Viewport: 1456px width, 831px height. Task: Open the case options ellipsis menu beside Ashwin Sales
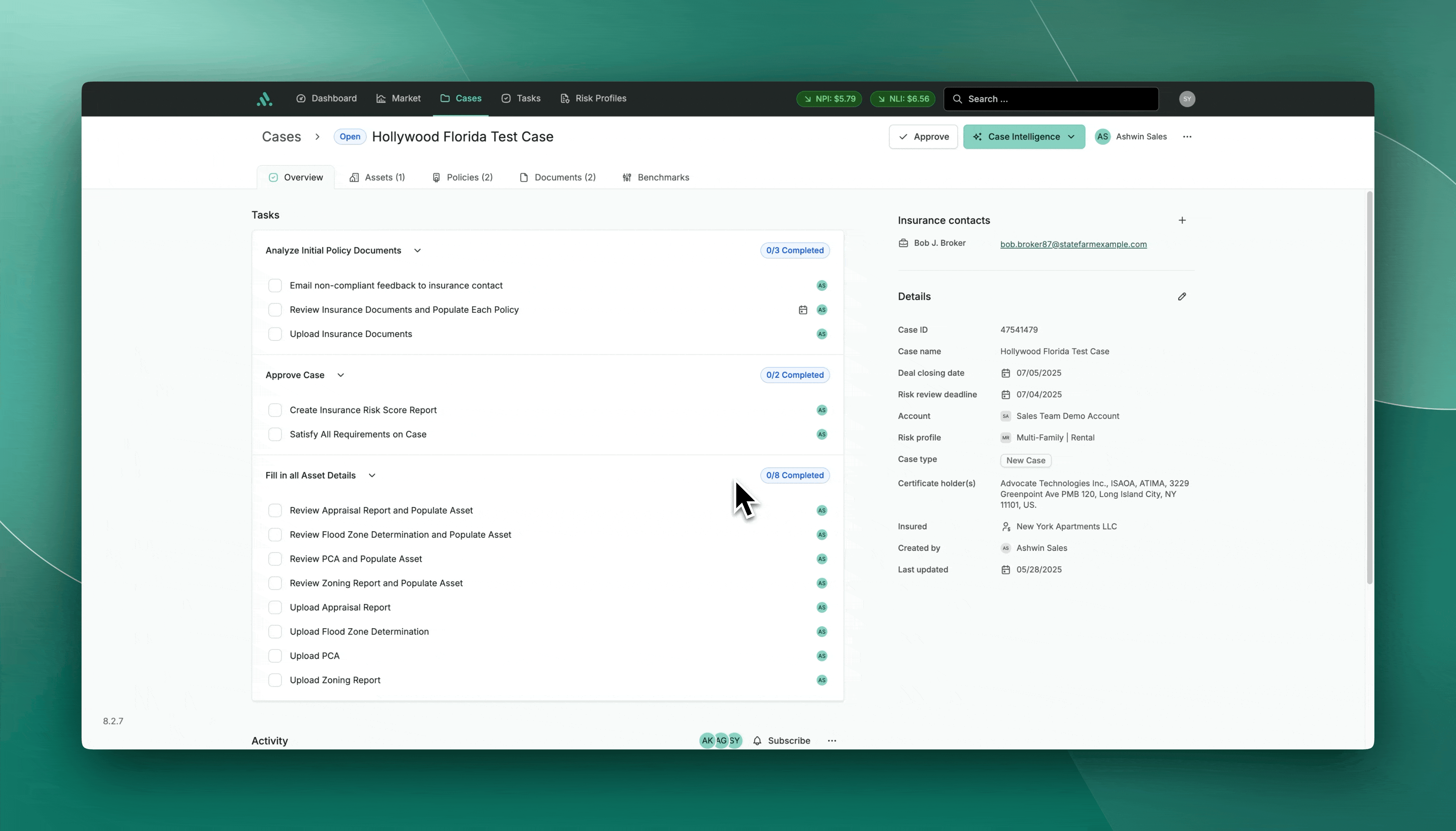(x=1187, y=137)
